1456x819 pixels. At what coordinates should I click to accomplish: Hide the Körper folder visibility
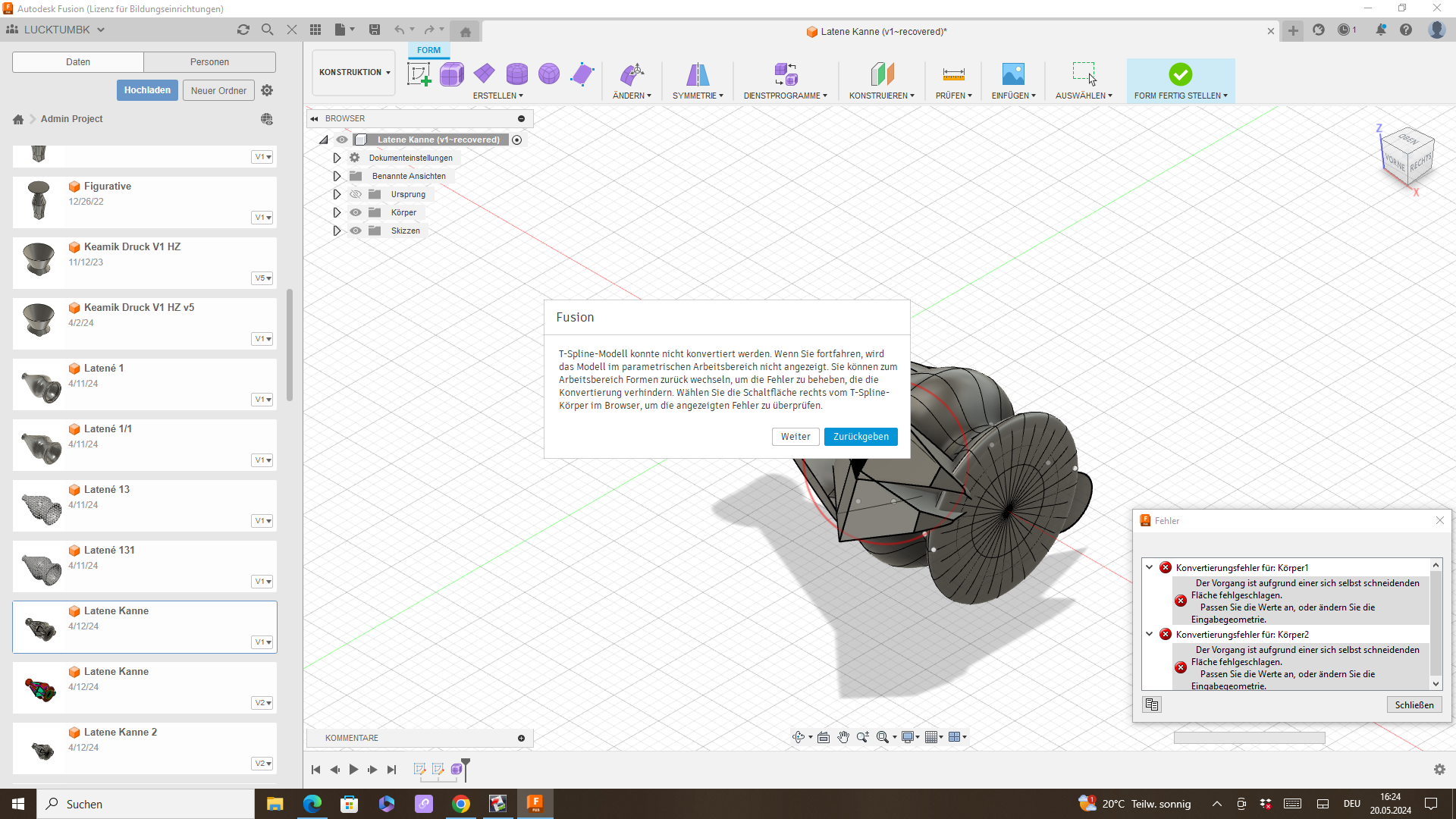[x=356, y=212]
